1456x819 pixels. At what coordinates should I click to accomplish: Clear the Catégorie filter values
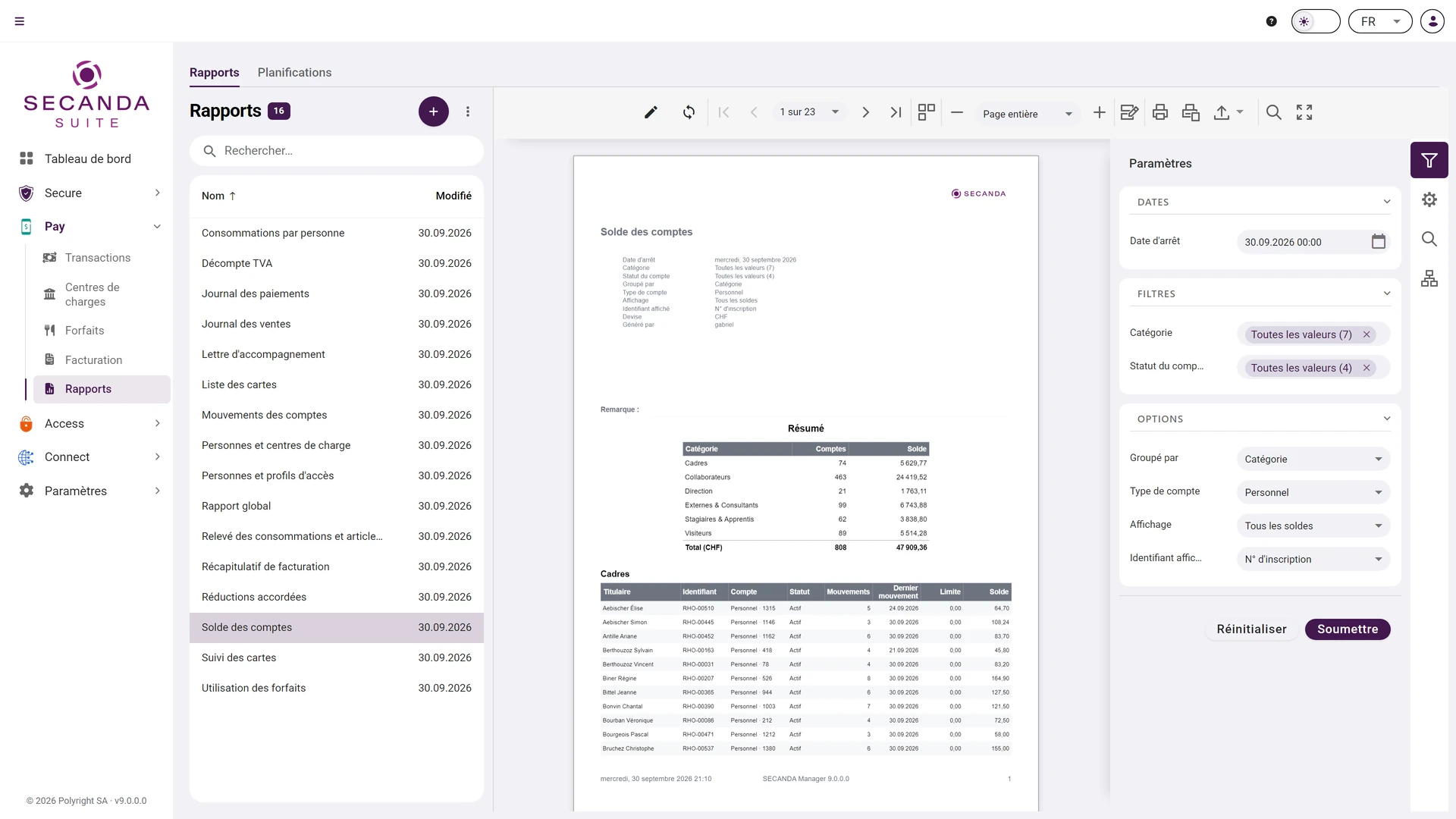(1367, 334)
